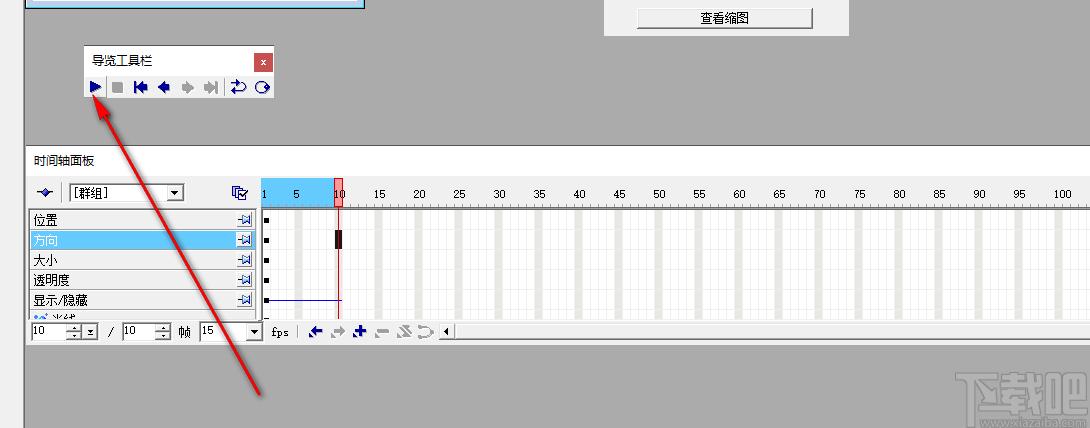Open the 群组 object dropdown
Image resolution: width=1090 pixels, height=428 pixels.
pos(175,192)
